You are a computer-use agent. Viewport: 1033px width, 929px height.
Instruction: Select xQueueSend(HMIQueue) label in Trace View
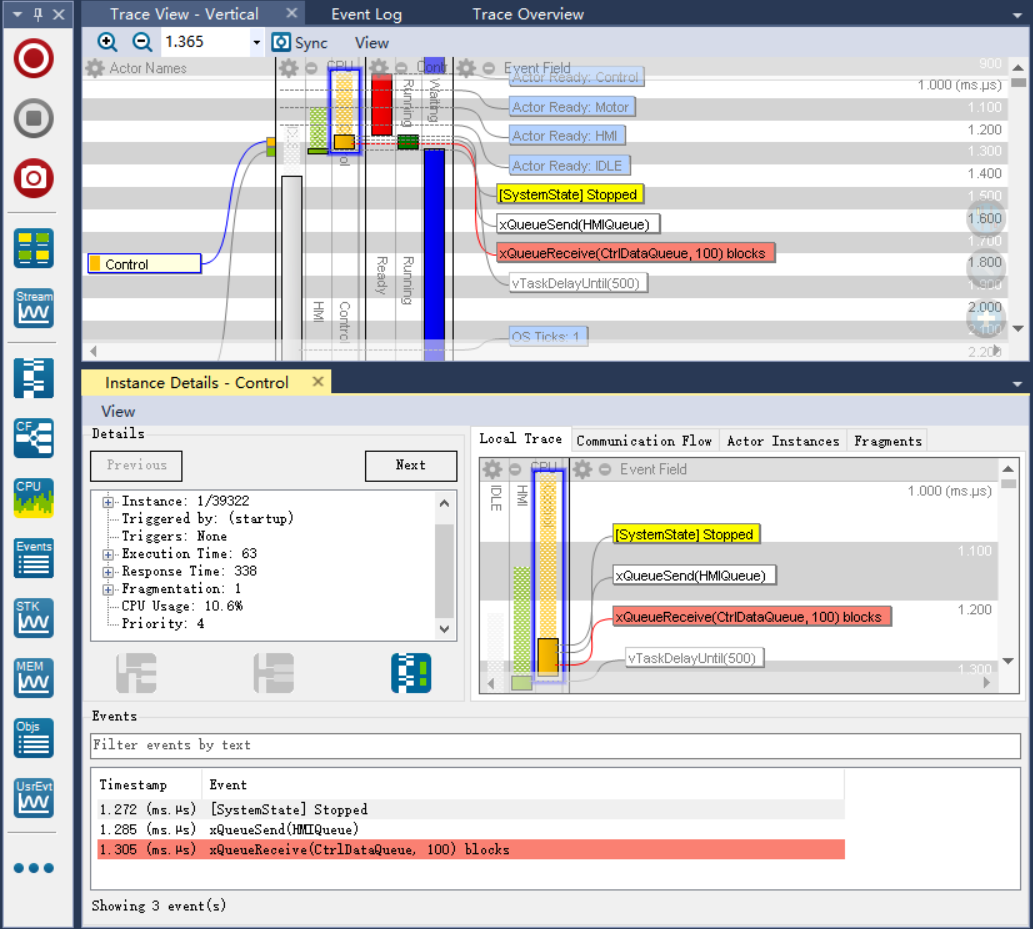click(578, 224)
